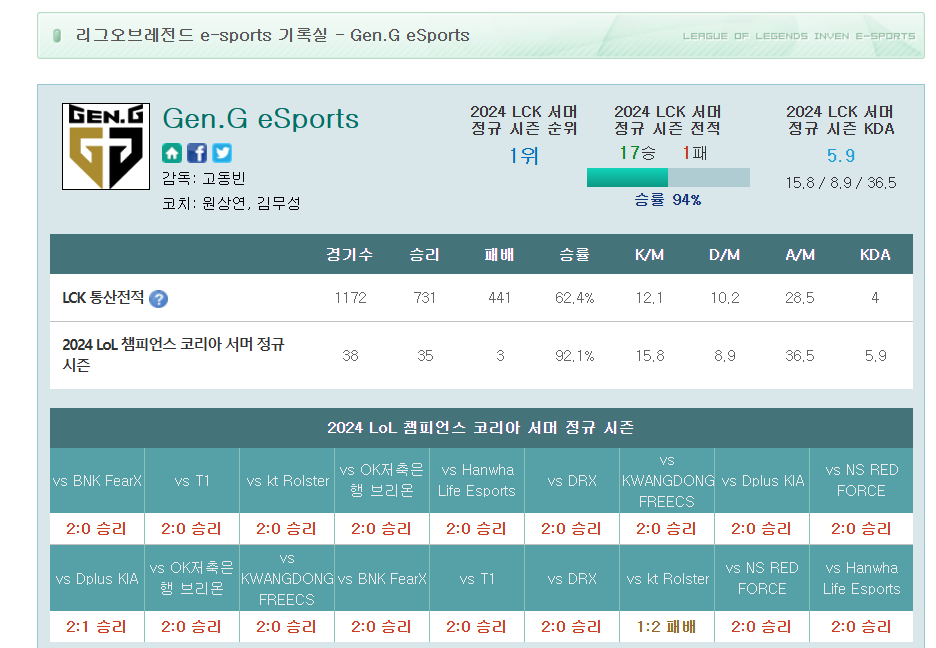Click the help question mark beside LCK 통산전적

point(158,298)
